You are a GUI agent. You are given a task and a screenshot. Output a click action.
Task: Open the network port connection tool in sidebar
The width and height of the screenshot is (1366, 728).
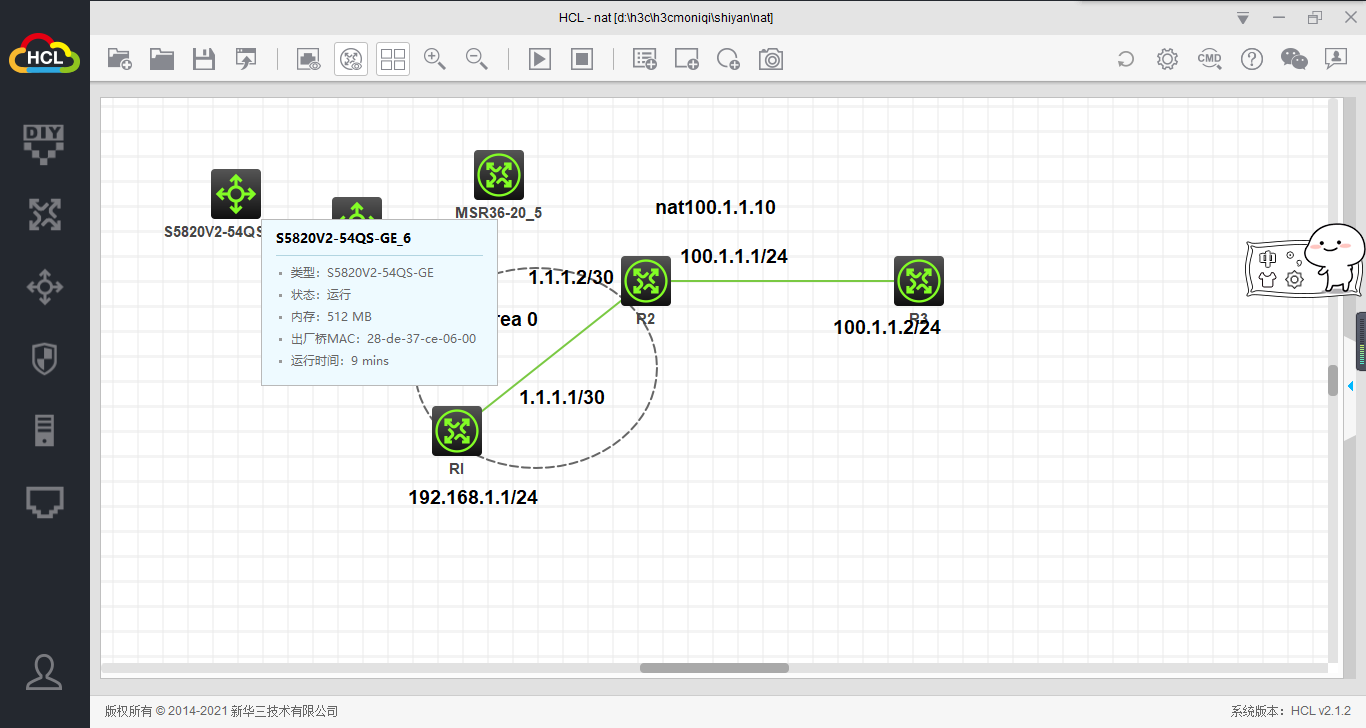tap(44, 502)
